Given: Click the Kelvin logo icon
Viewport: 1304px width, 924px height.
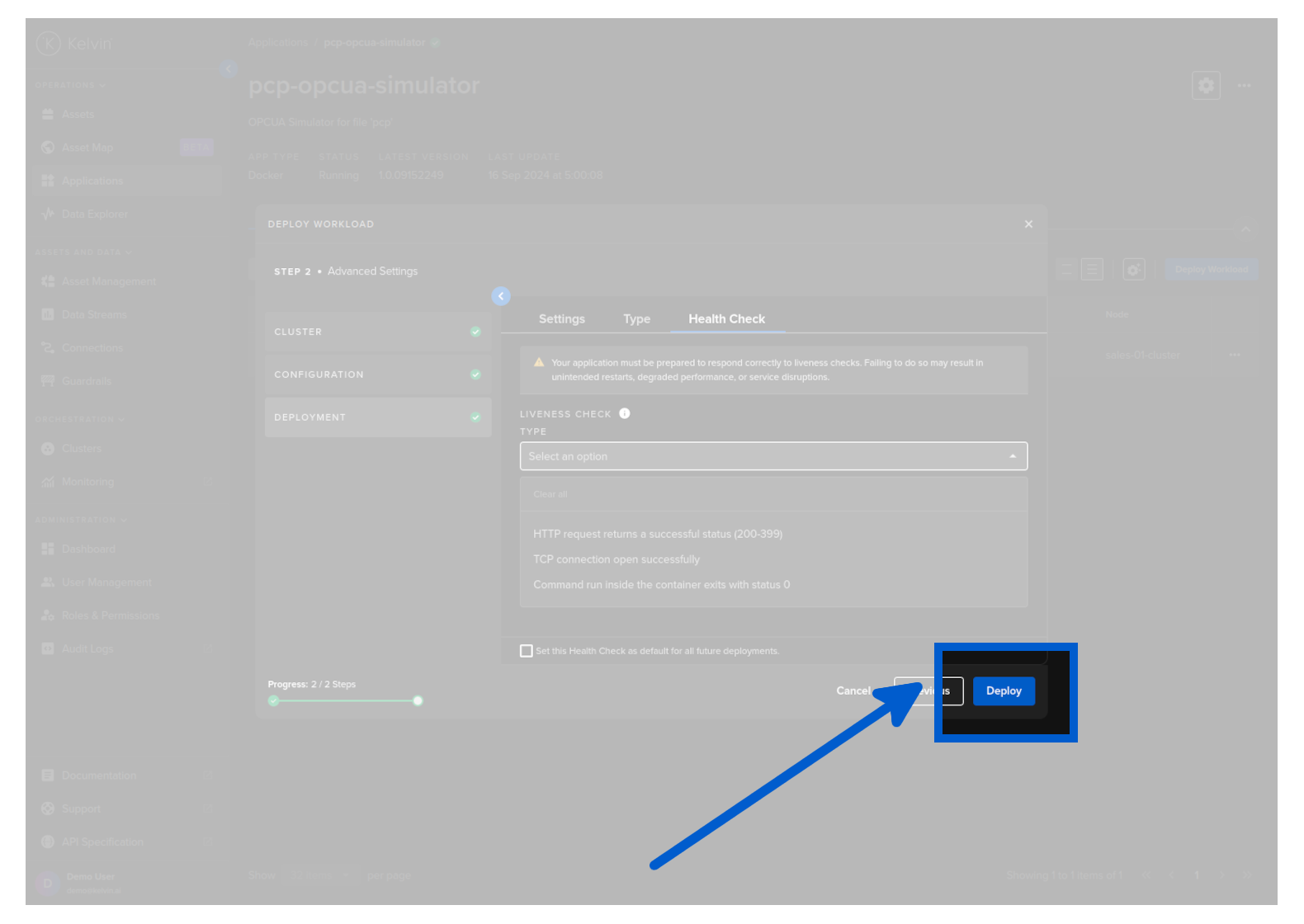Looking at the screenshot, I should 49,44.
